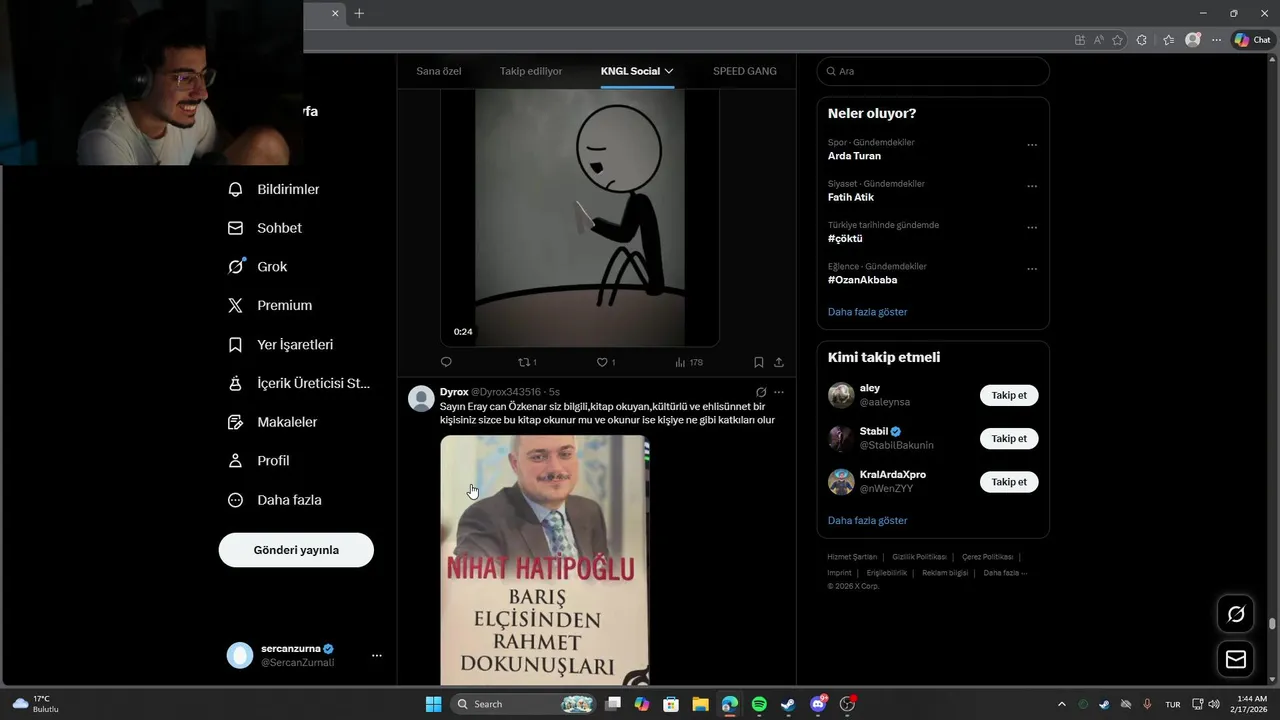Screen dimensions: 1280x720
Task: Open Steam from the taskbar
Action: (x=788, y=704)
